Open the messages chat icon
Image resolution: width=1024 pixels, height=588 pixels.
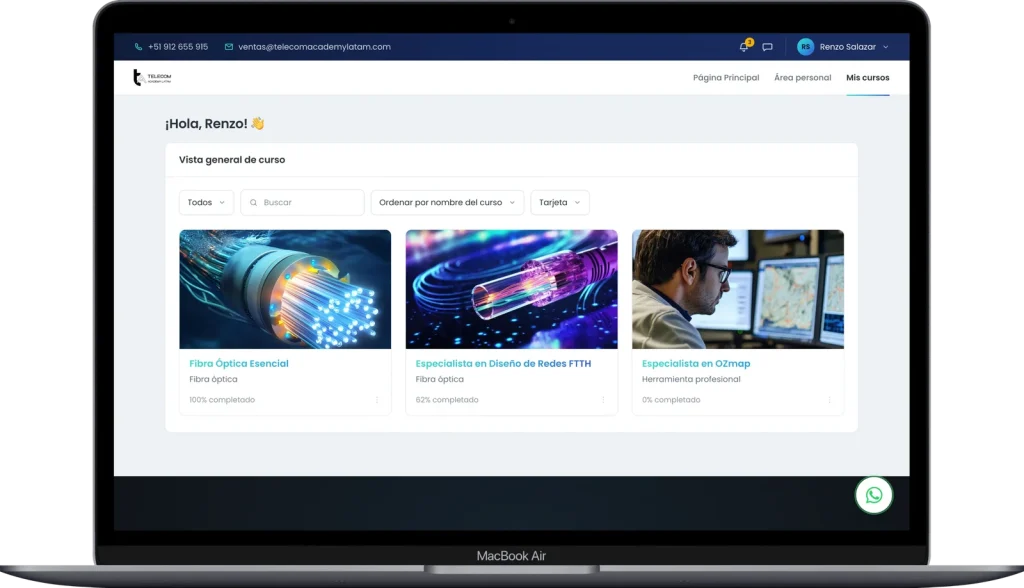[767, 47]
